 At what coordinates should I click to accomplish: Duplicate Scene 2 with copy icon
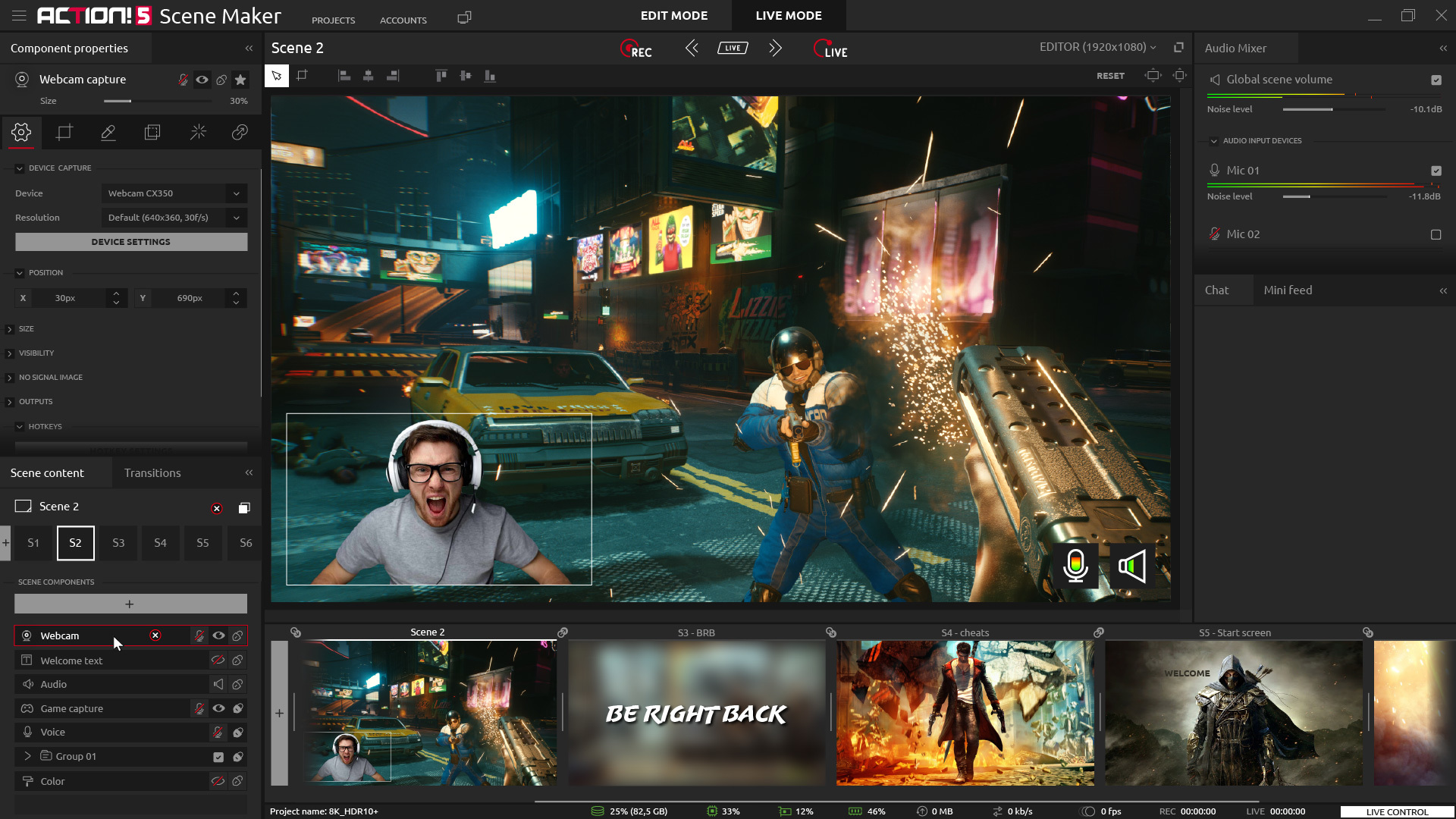tap(244, 507)
